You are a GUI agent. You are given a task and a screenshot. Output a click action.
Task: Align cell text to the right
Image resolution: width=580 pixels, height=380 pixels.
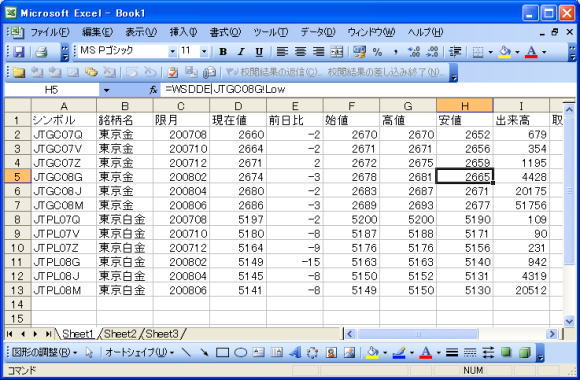[x=318, y=52]
